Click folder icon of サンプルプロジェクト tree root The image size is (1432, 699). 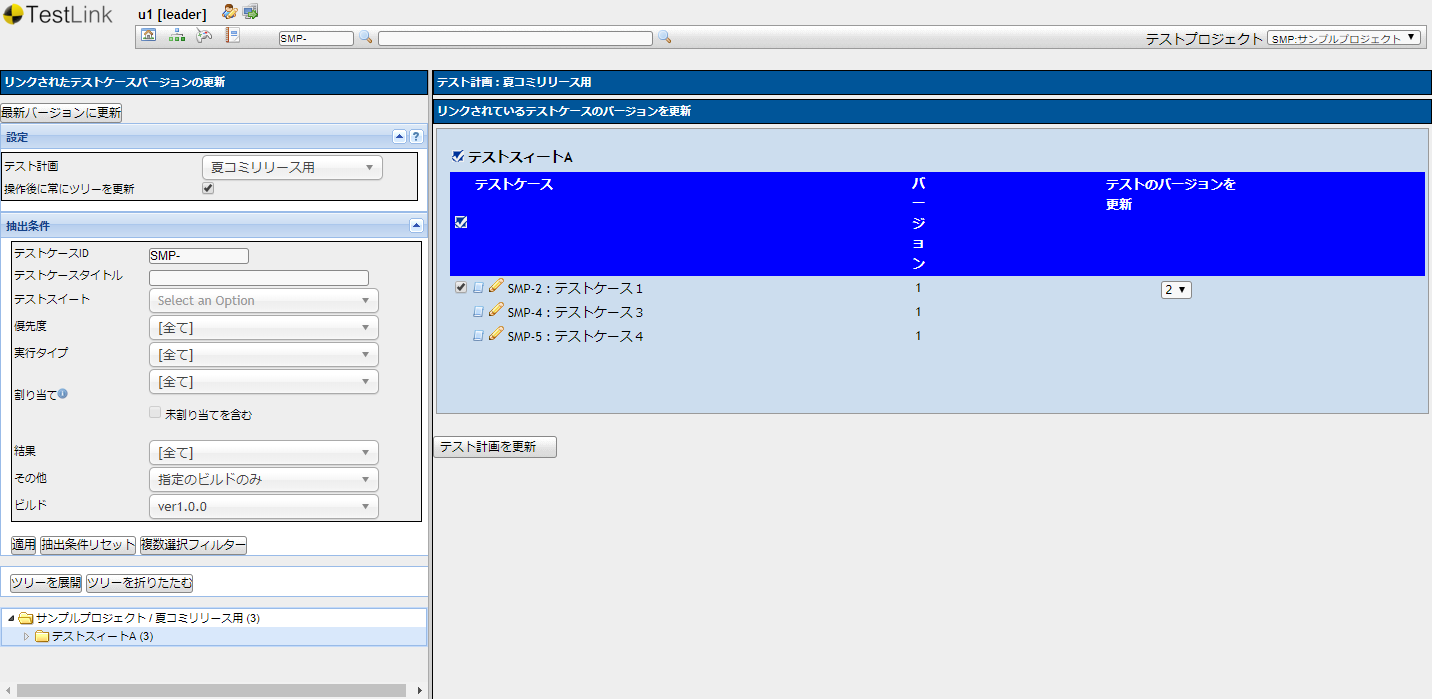click(x=26, y=618)
